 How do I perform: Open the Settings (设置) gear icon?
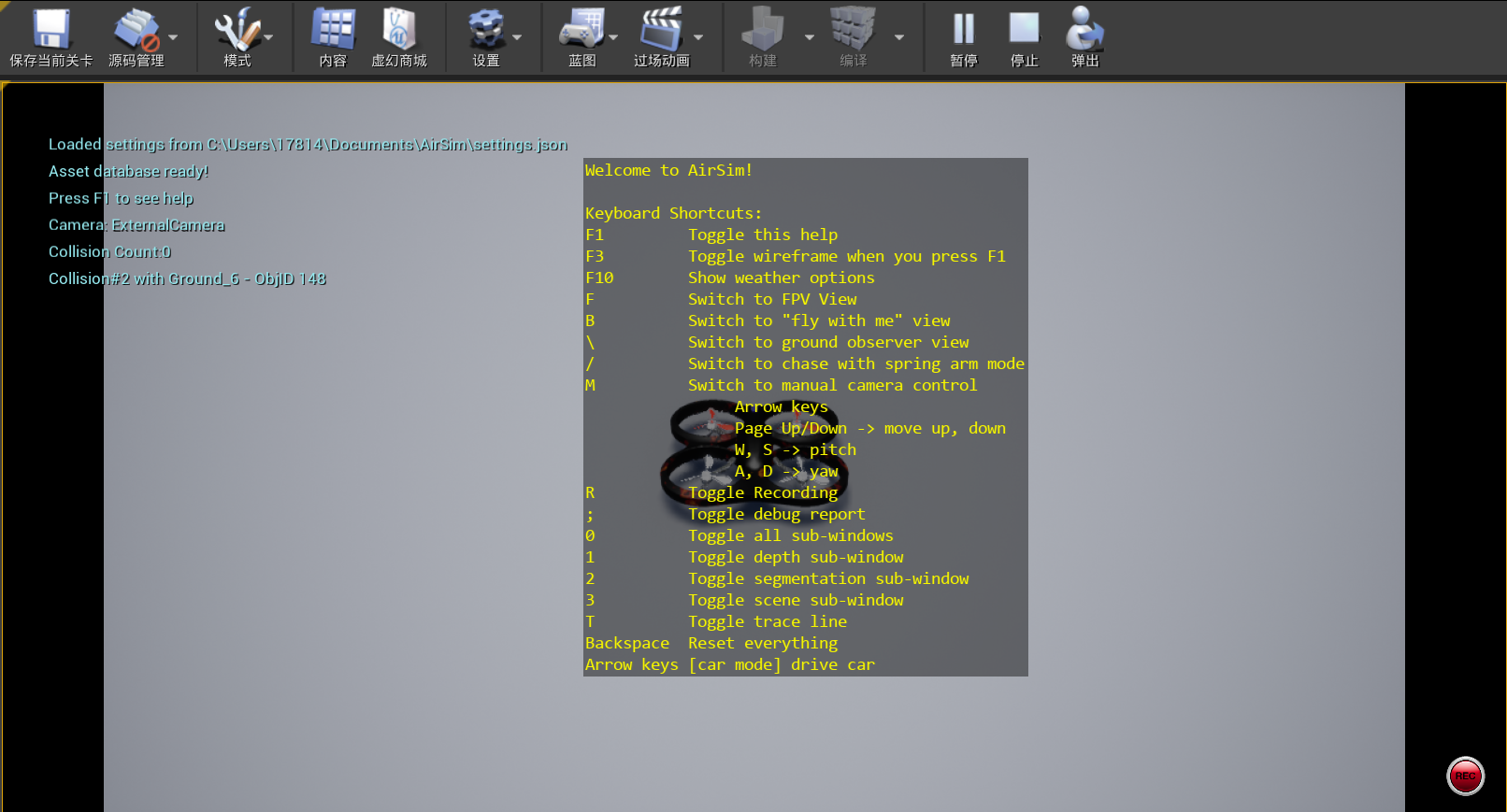coord(486,30)
